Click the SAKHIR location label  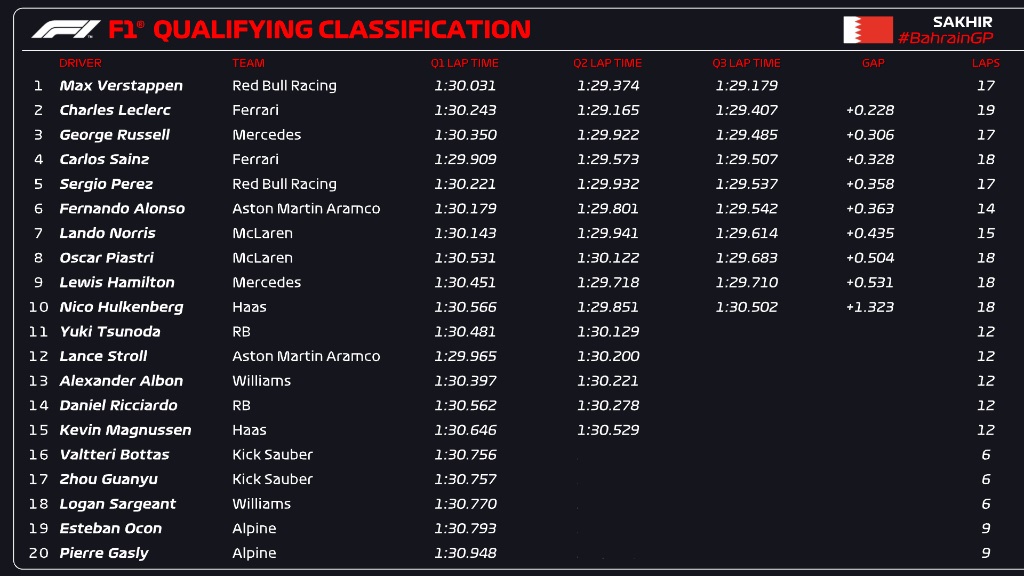tap(962, 22)
